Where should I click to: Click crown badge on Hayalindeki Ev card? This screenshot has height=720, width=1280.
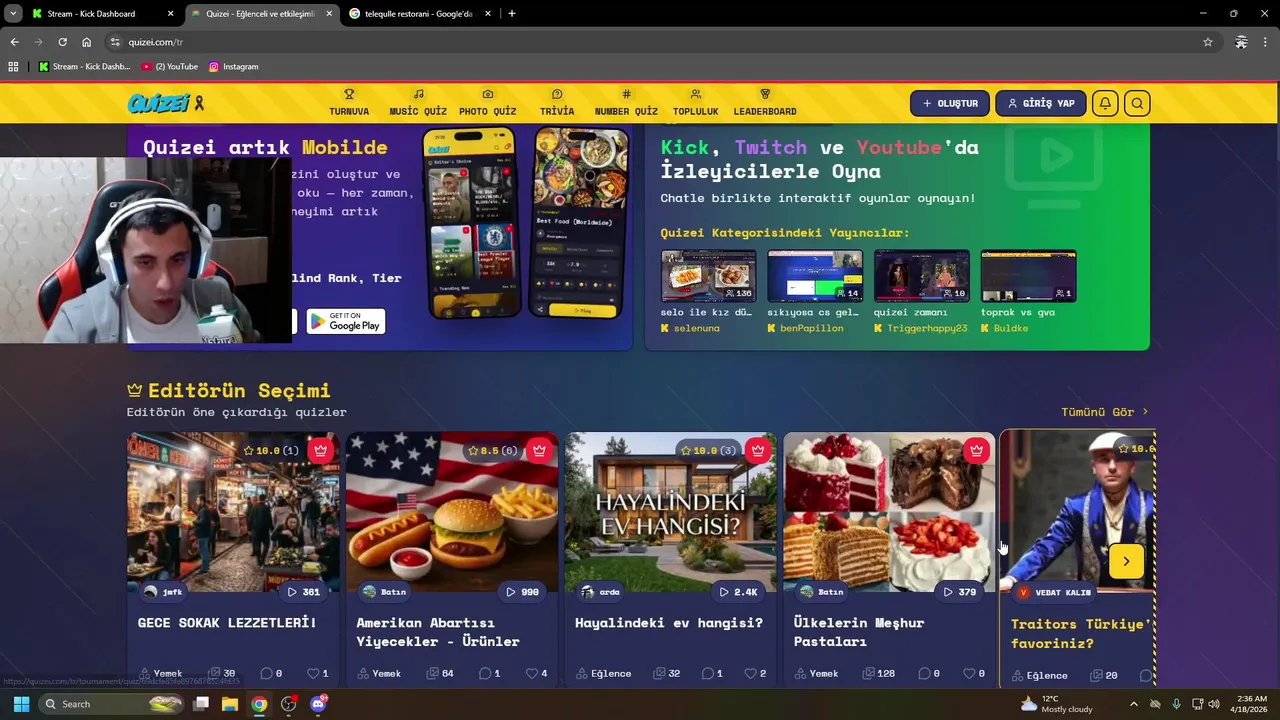click(758, 450)
